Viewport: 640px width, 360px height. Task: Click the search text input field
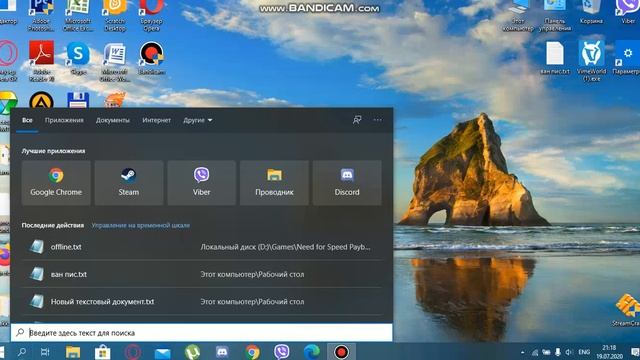tap(202, 333)
